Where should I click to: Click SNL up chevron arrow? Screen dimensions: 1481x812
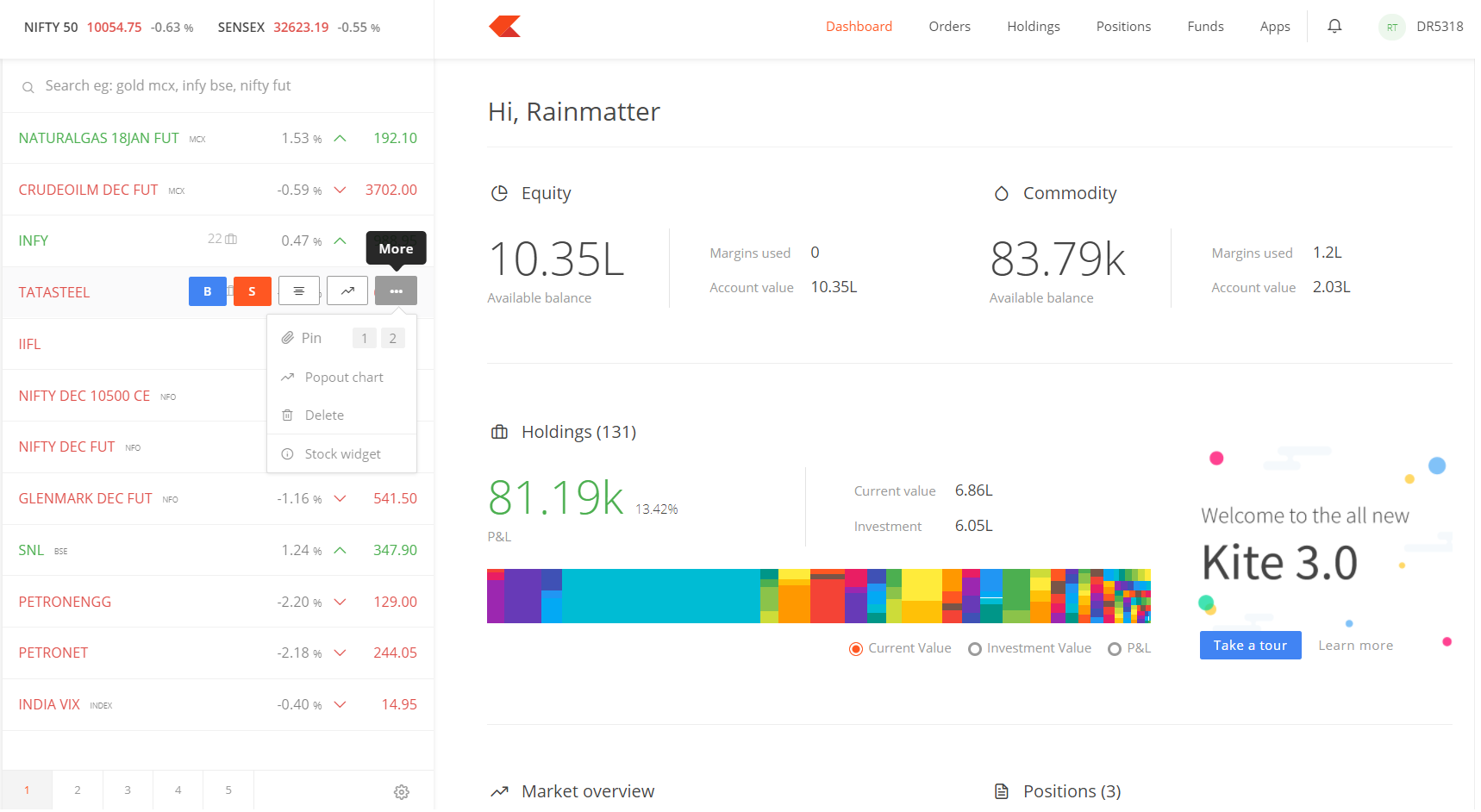click(x=341, y=552)
